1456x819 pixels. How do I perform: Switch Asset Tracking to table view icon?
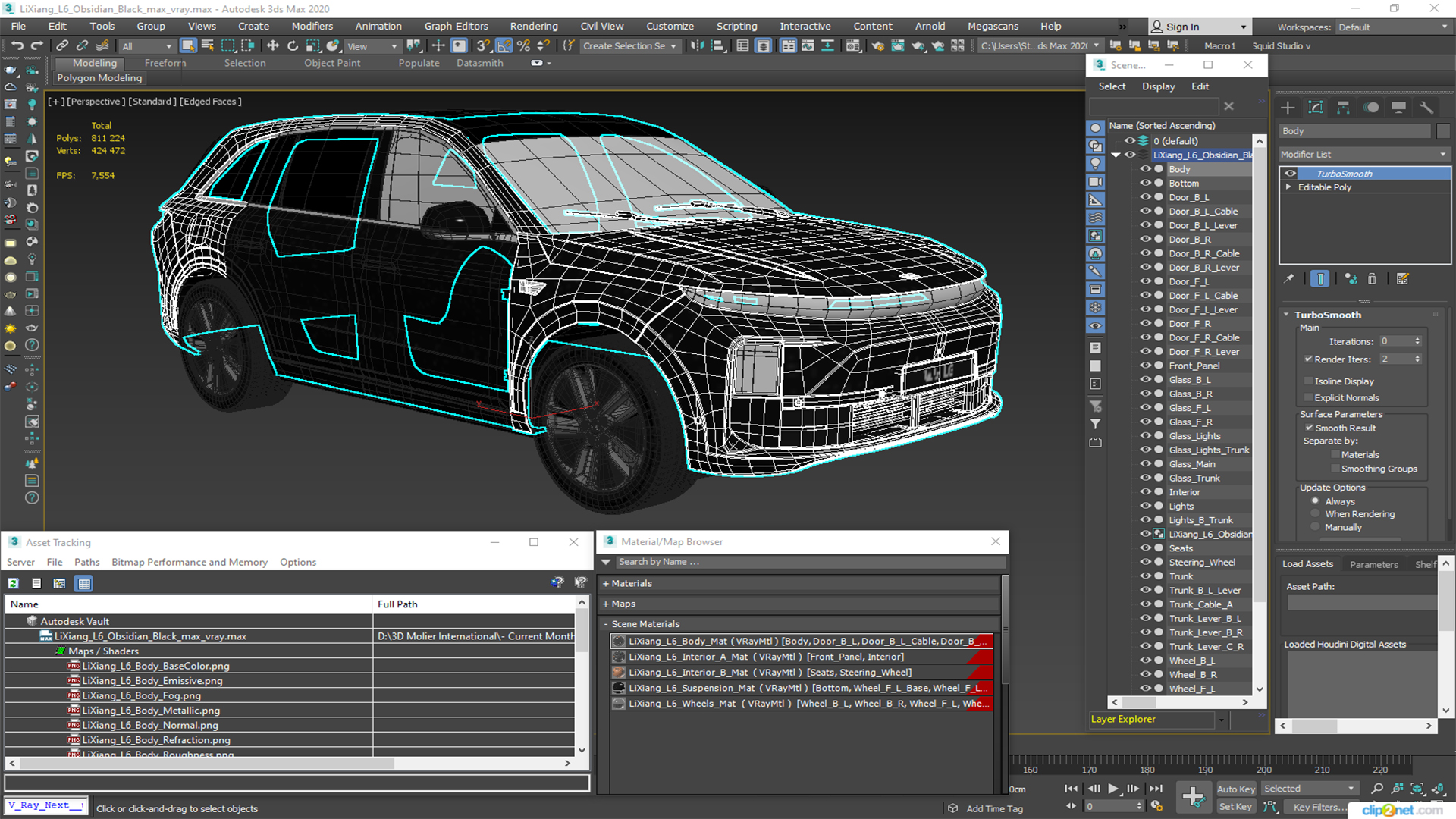pos(84,583)
